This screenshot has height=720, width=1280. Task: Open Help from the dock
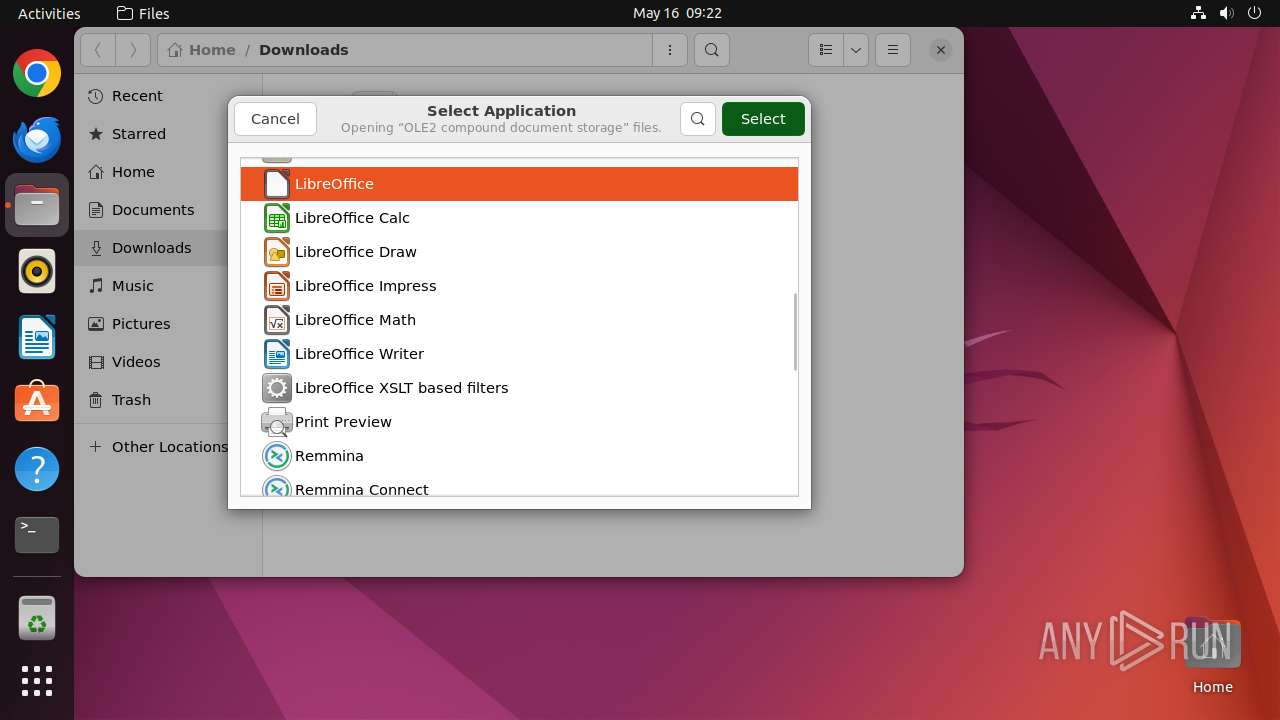pyautogui.click(x=37, y=469)
